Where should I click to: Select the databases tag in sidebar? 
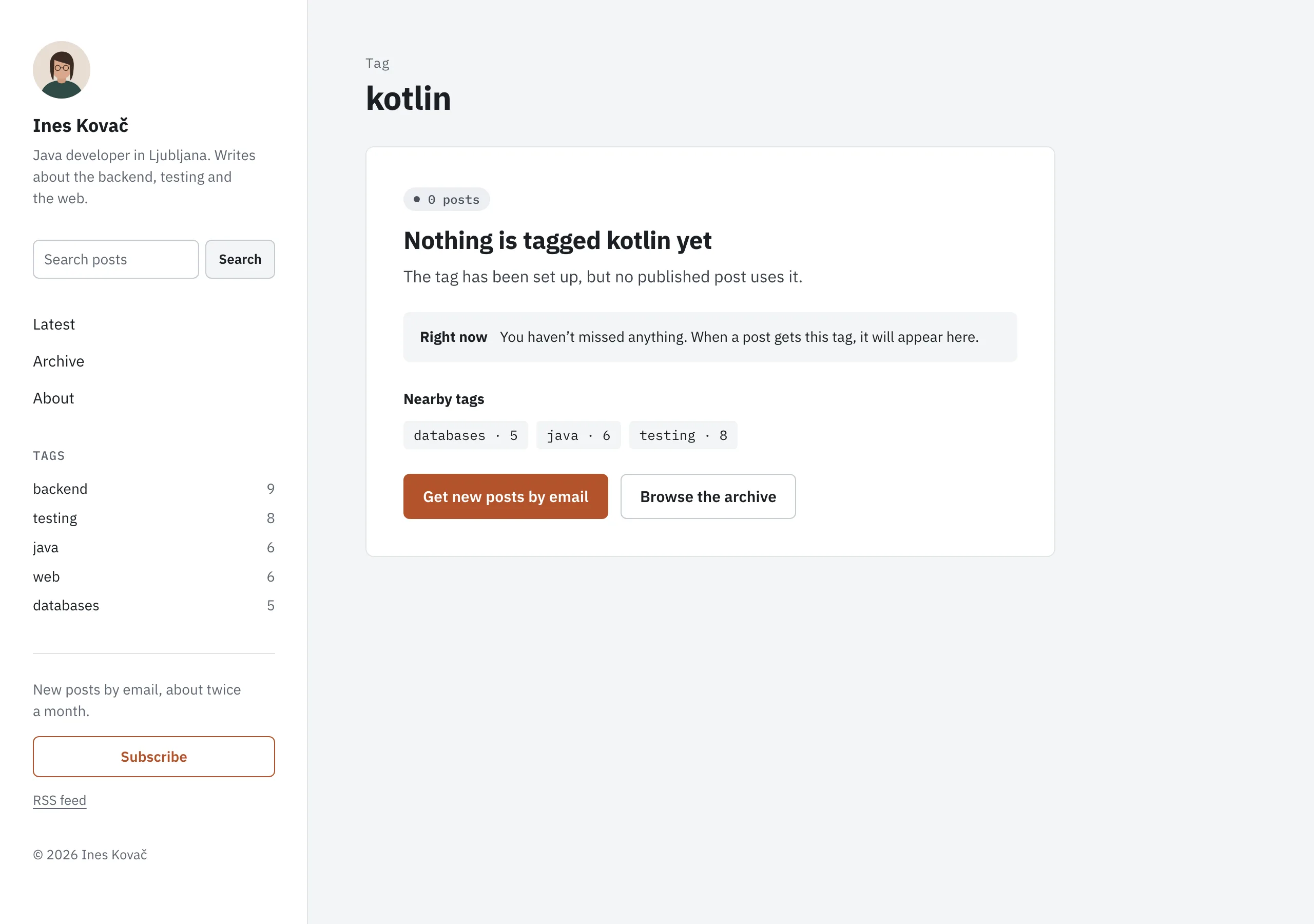(153, 605)
